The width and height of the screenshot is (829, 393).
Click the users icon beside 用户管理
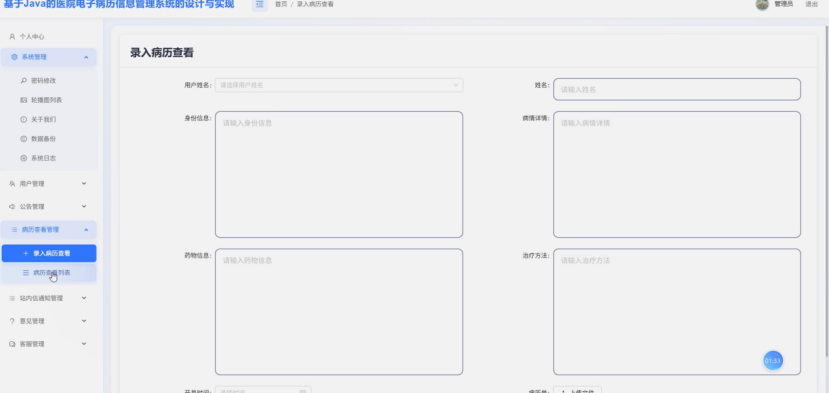[x=12, y=184]
